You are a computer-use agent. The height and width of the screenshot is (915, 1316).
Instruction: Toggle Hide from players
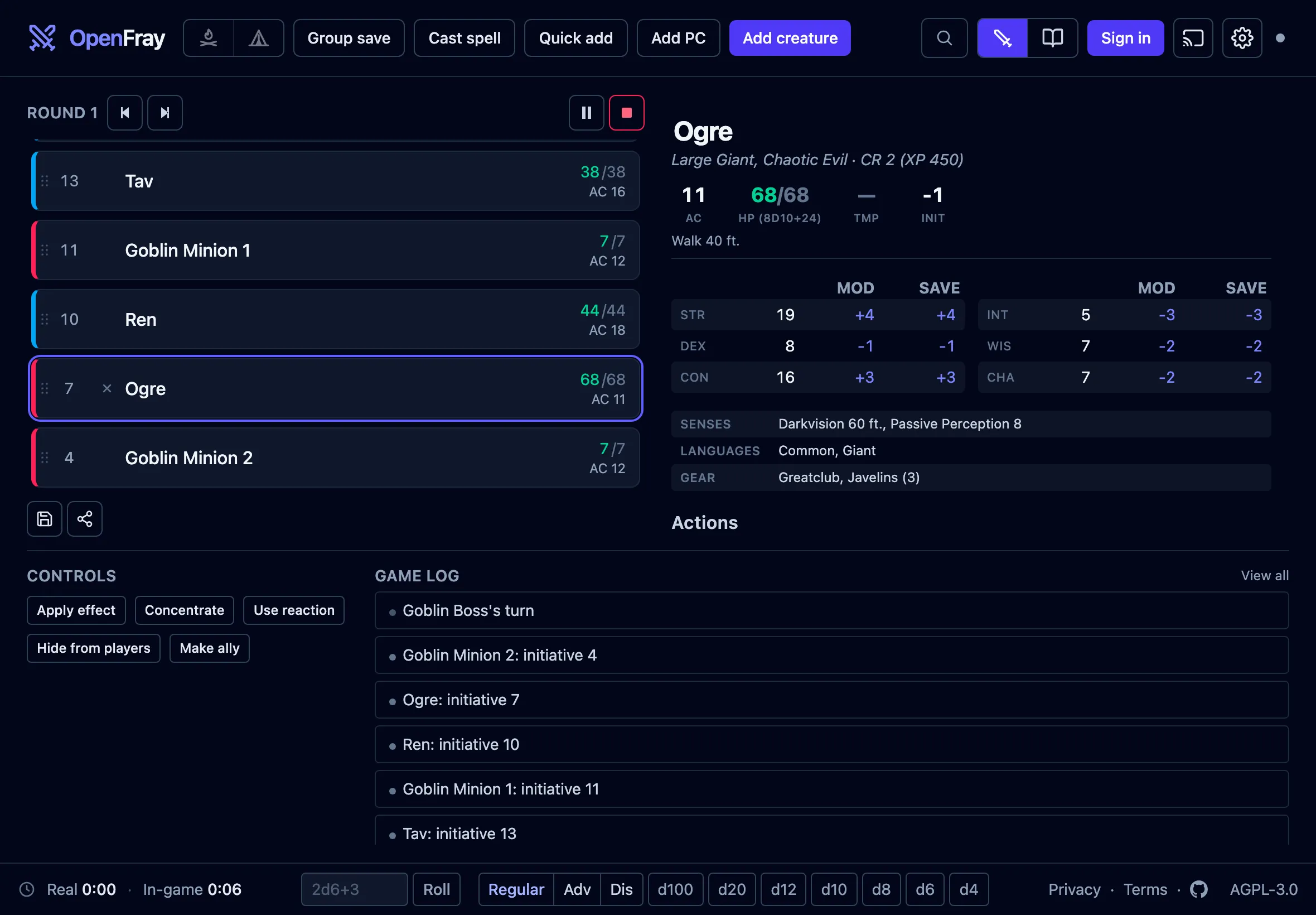(93, 648)
